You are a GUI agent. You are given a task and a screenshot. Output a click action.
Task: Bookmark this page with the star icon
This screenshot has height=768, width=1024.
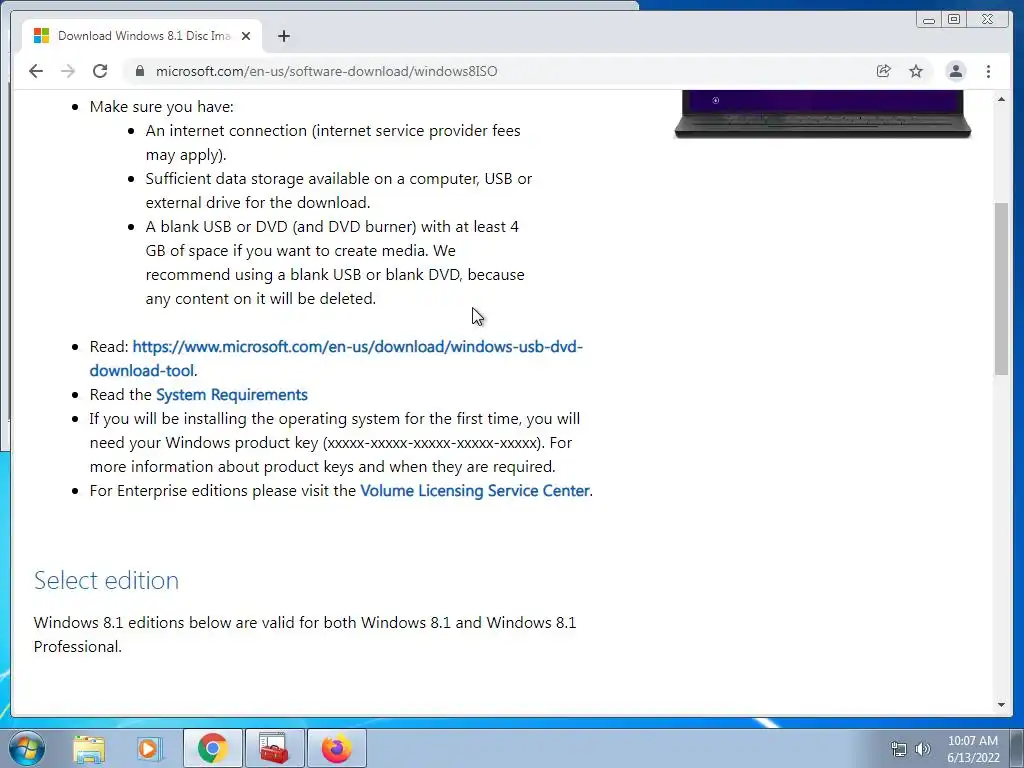(x=916, y=71)
